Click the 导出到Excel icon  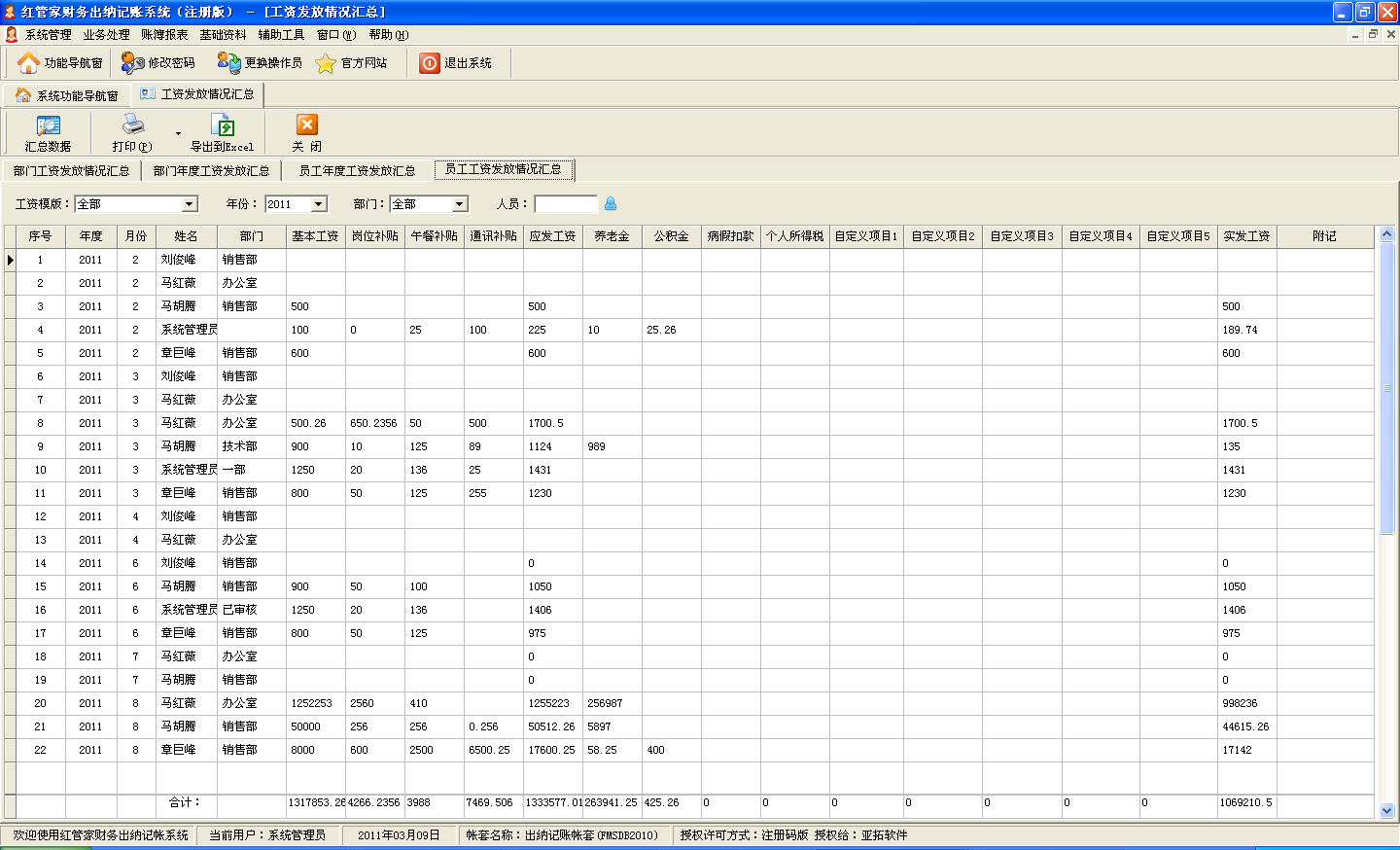point(223,125)
